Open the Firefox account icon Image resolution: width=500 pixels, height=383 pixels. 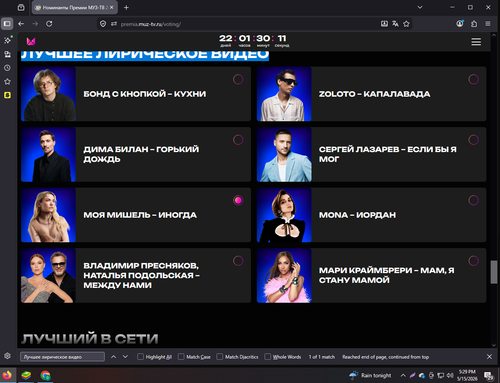pyautogui.click(x=460, y=24)
